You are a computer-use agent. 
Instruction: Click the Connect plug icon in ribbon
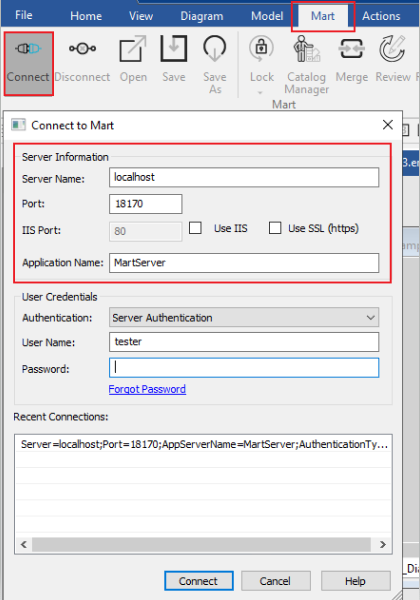28,49
